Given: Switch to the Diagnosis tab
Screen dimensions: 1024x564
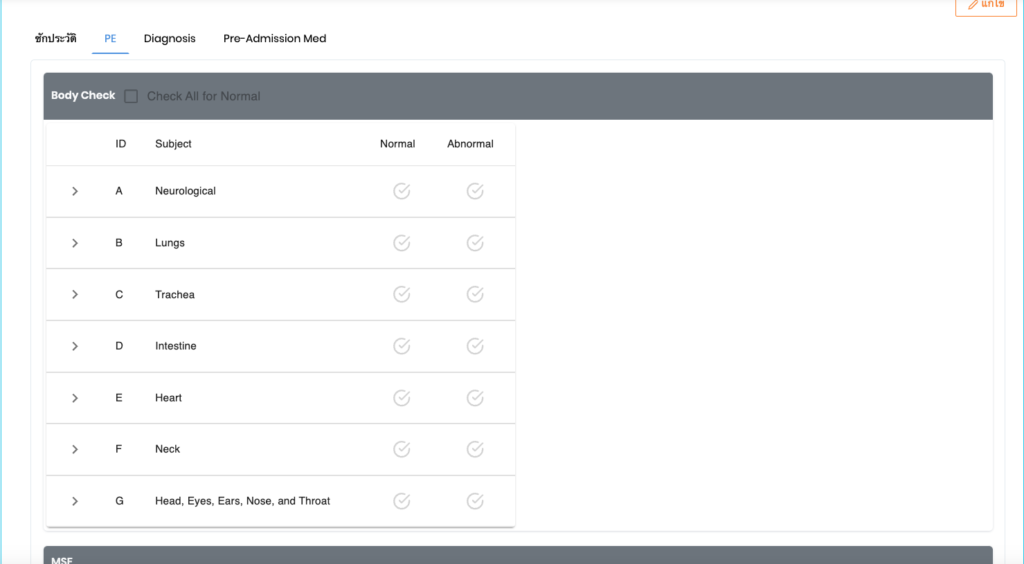Looking at the screenshot, I should tap(169, 39).
